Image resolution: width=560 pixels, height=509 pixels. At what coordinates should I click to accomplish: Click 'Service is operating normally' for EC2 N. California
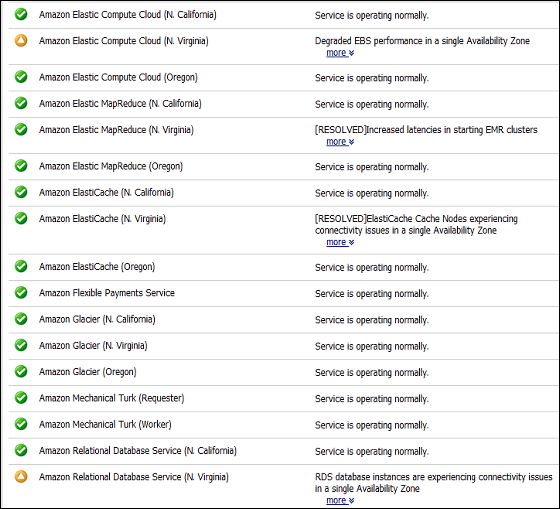tap(372, 16)
